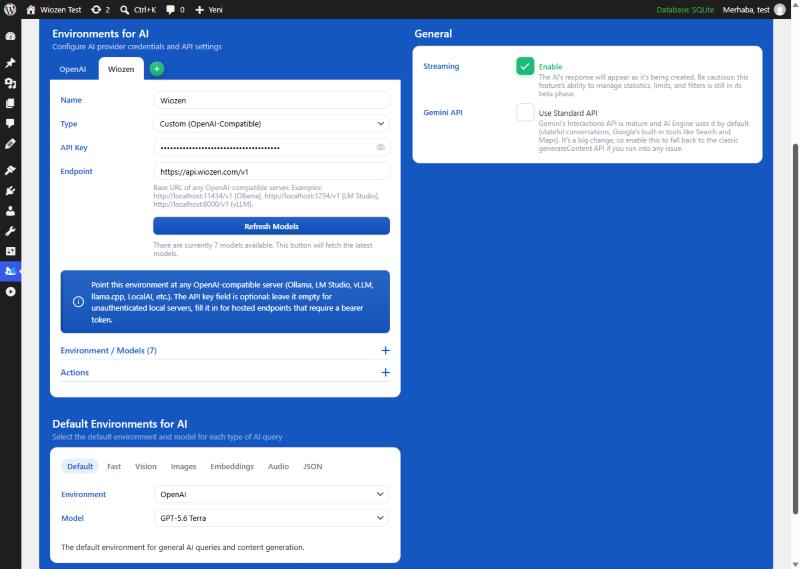Open the Users sidebar icon
The width and height of the screenshot is (800, 569).
pos(10,210)
